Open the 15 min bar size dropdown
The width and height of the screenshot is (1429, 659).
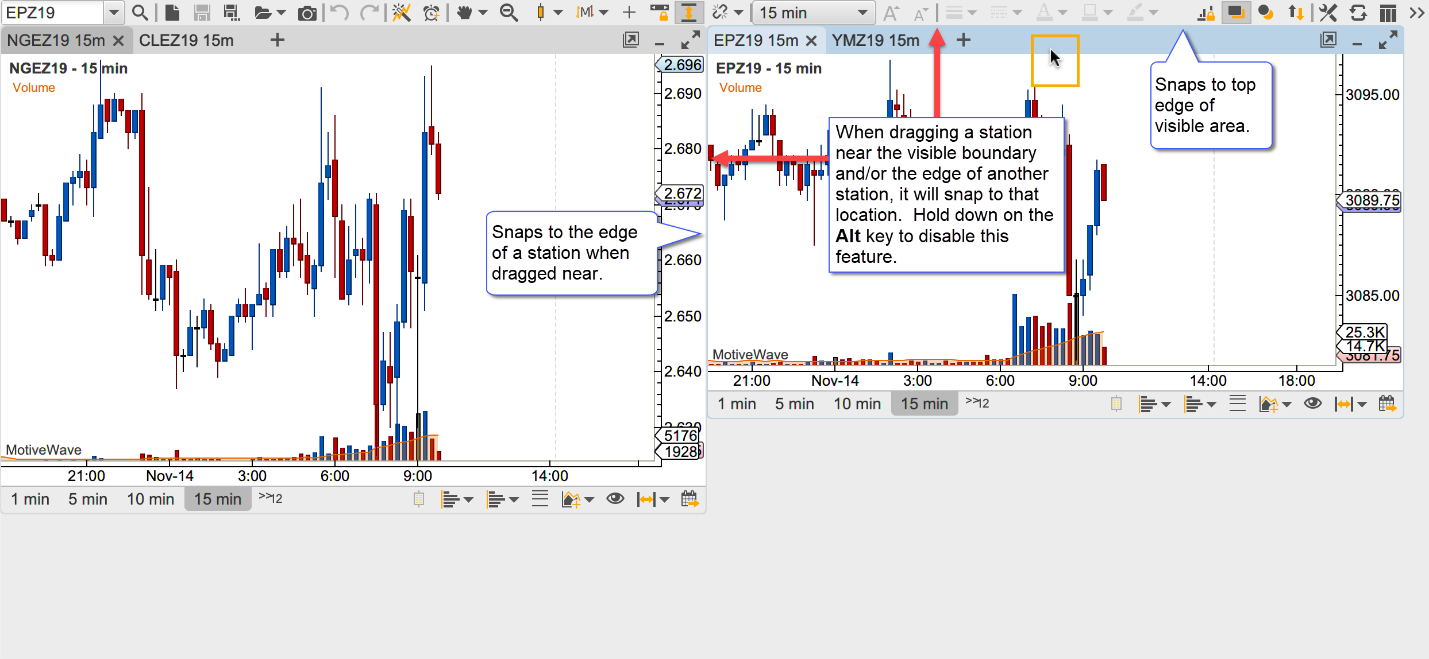pos(813,13)
